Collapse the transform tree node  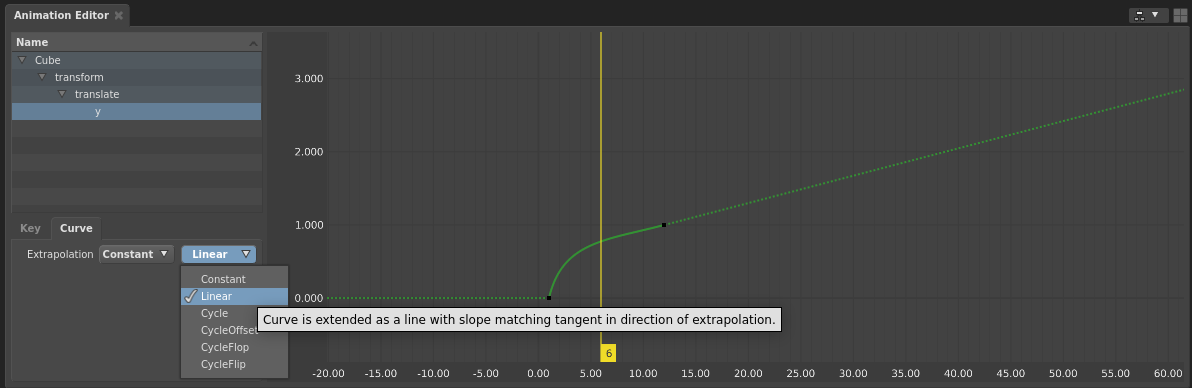[42, 77]
